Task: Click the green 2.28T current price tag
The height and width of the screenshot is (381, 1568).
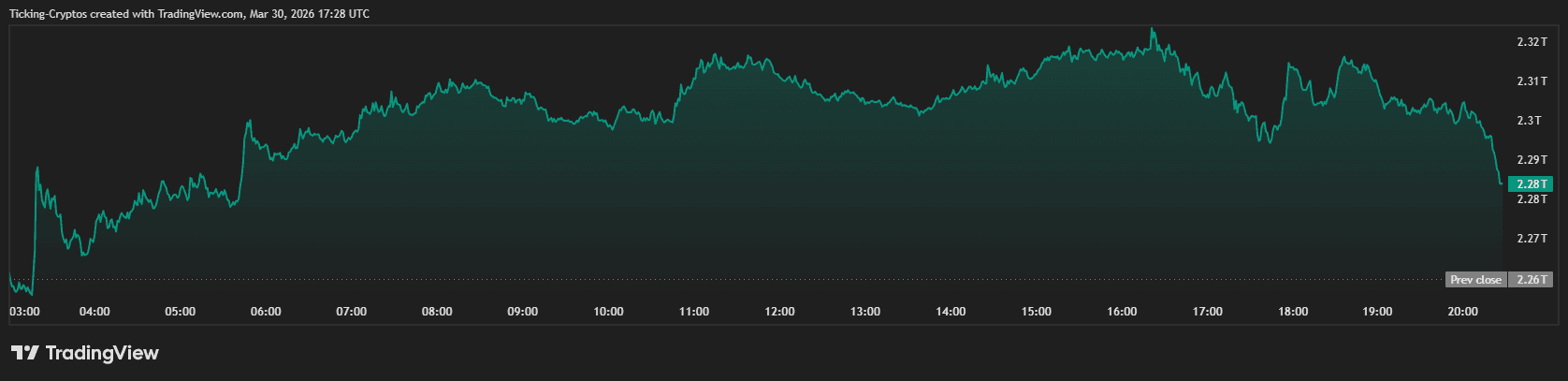Action: tap(1531, 184)
